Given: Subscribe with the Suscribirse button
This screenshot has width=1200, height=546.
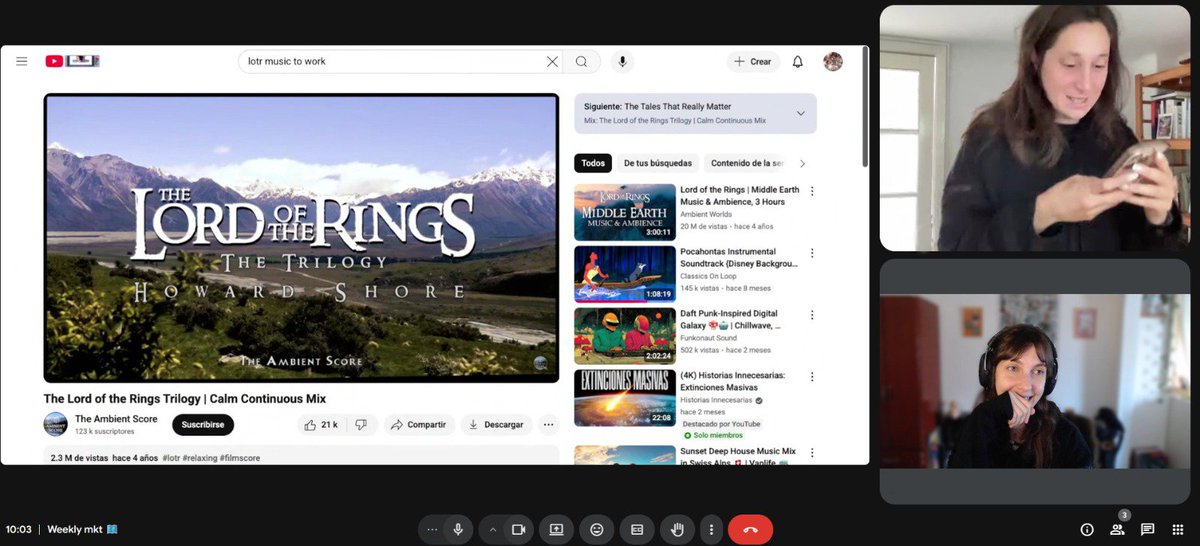Looking at the screenshot, I should [203, 425].
